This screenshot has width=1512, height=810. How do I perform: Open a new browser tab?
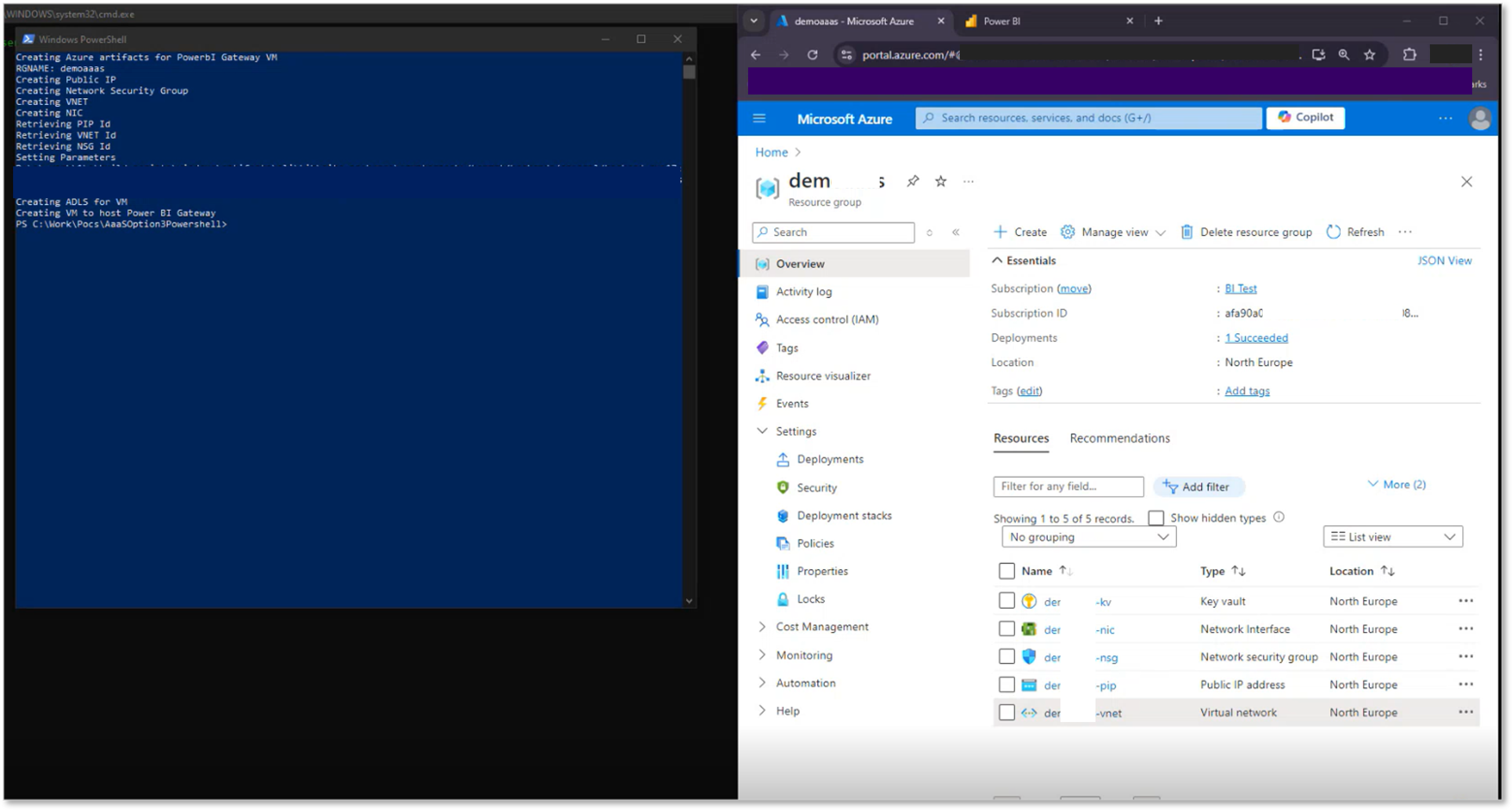[x=1158, y=21]
